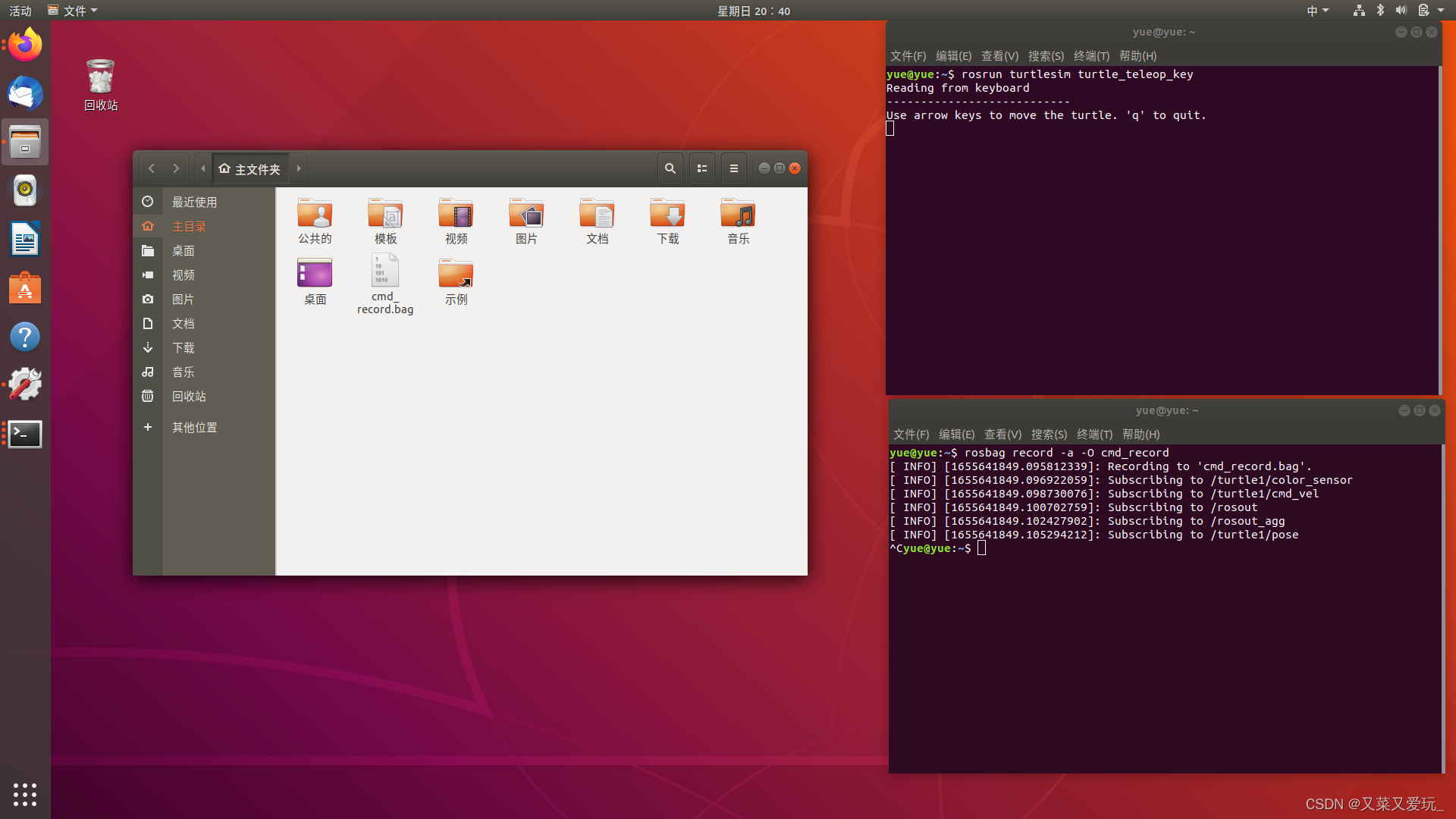Show applications grid in the dock
Image resolution: width=1456 pixels, height=819 pixels.
(x=25, y=794)
